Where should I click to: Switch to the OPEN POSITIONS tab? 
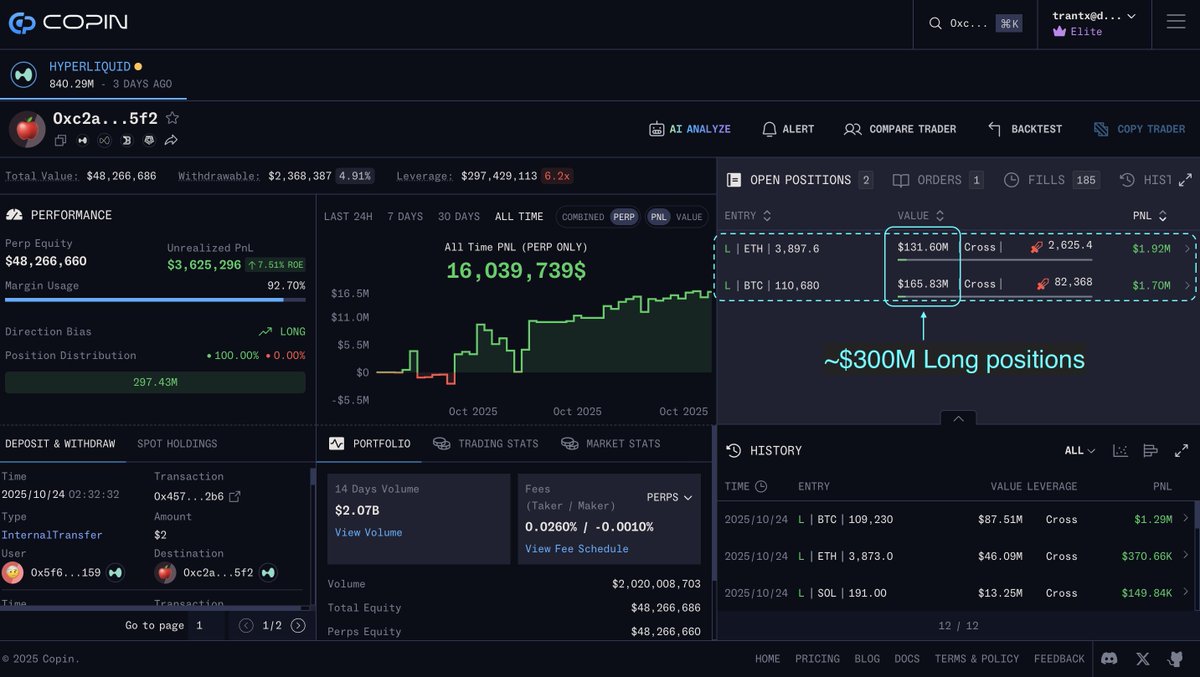(x=799, y=180)
